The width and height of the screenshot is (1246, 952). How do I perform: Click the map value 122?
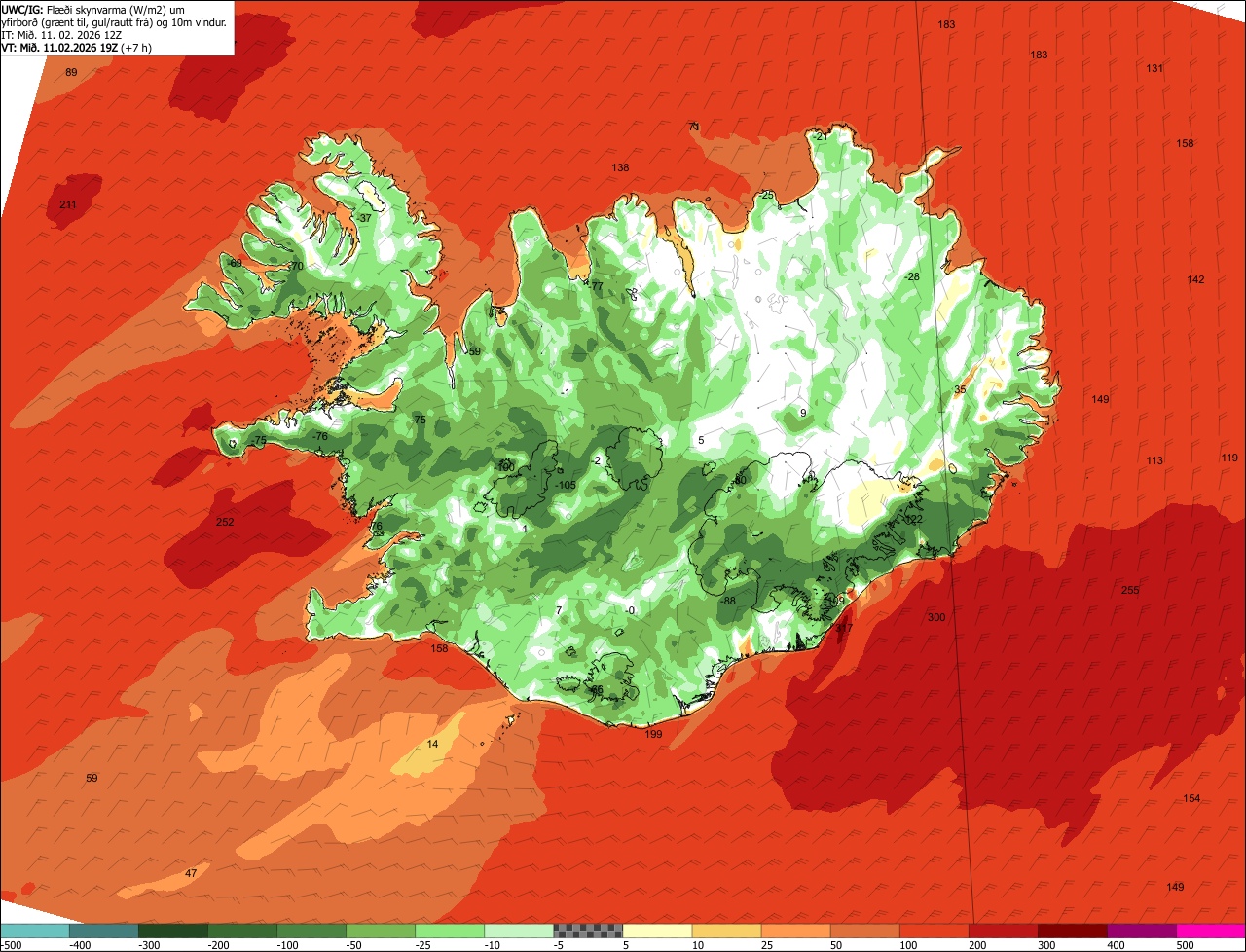coord(913,520)
